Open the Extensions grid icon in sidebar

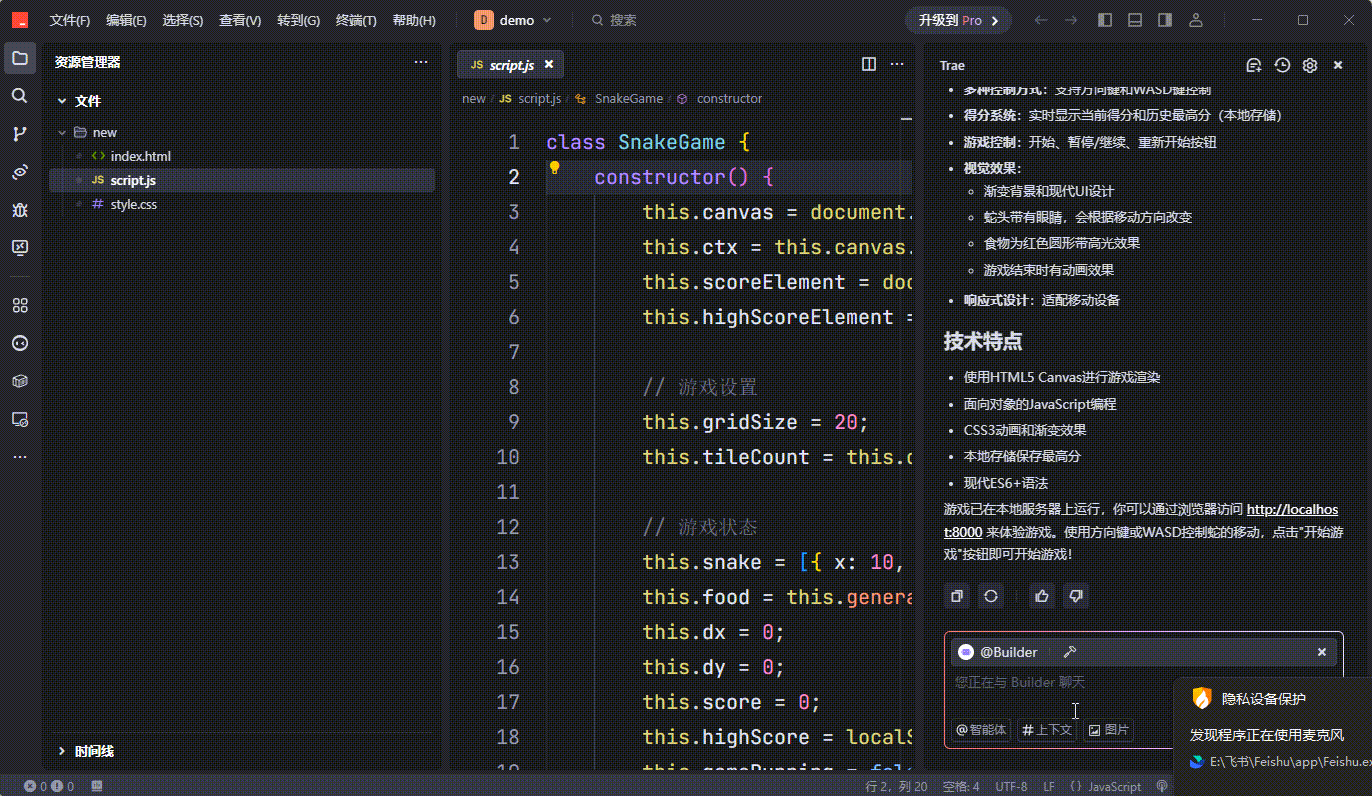point(19,305)
